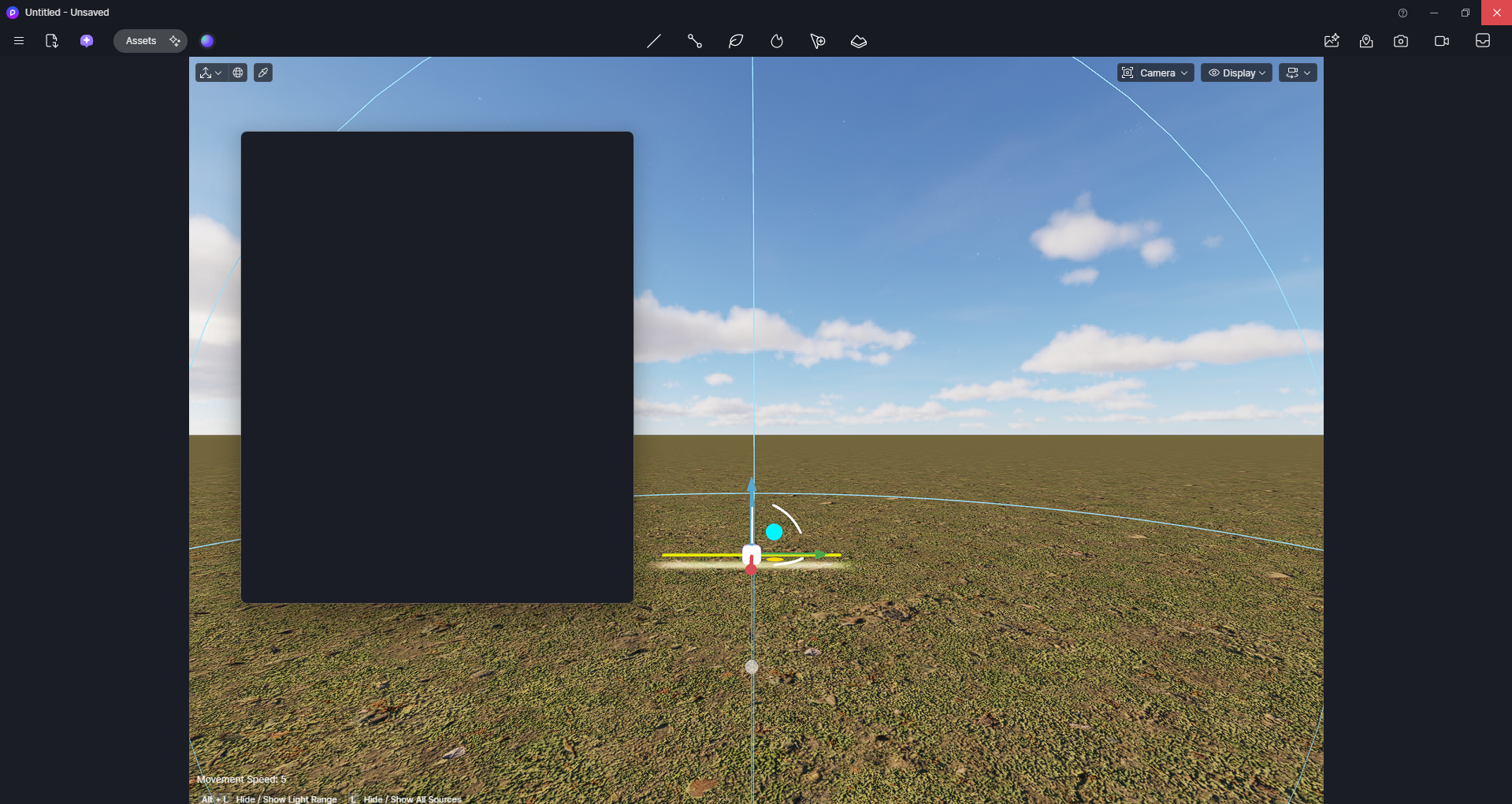Select the connected nodes path tool
The image size is (1512, 804).
point(695,41)
